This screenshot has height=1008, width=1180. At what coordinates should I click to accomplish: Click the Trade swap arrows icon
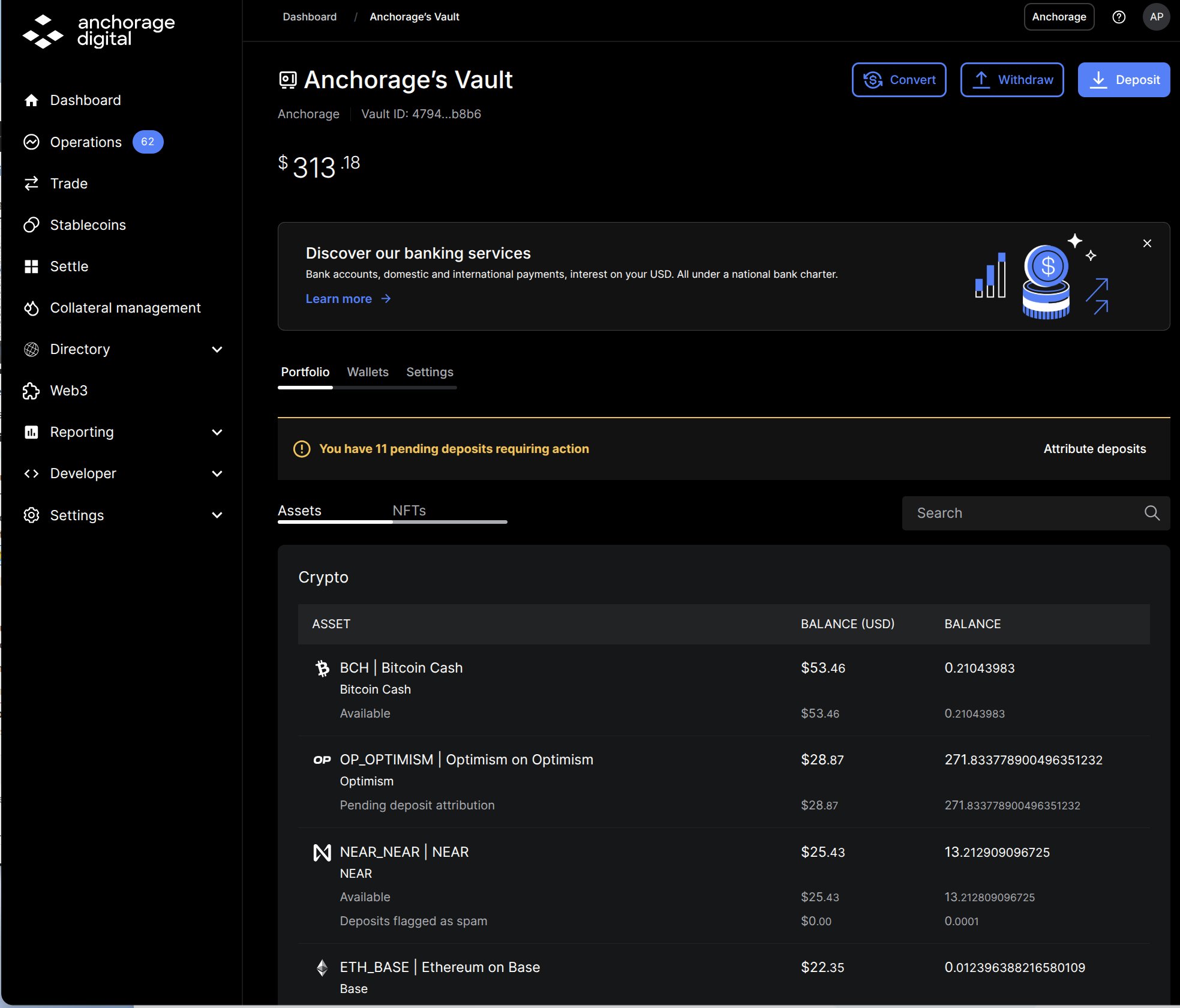click(31, 183)
